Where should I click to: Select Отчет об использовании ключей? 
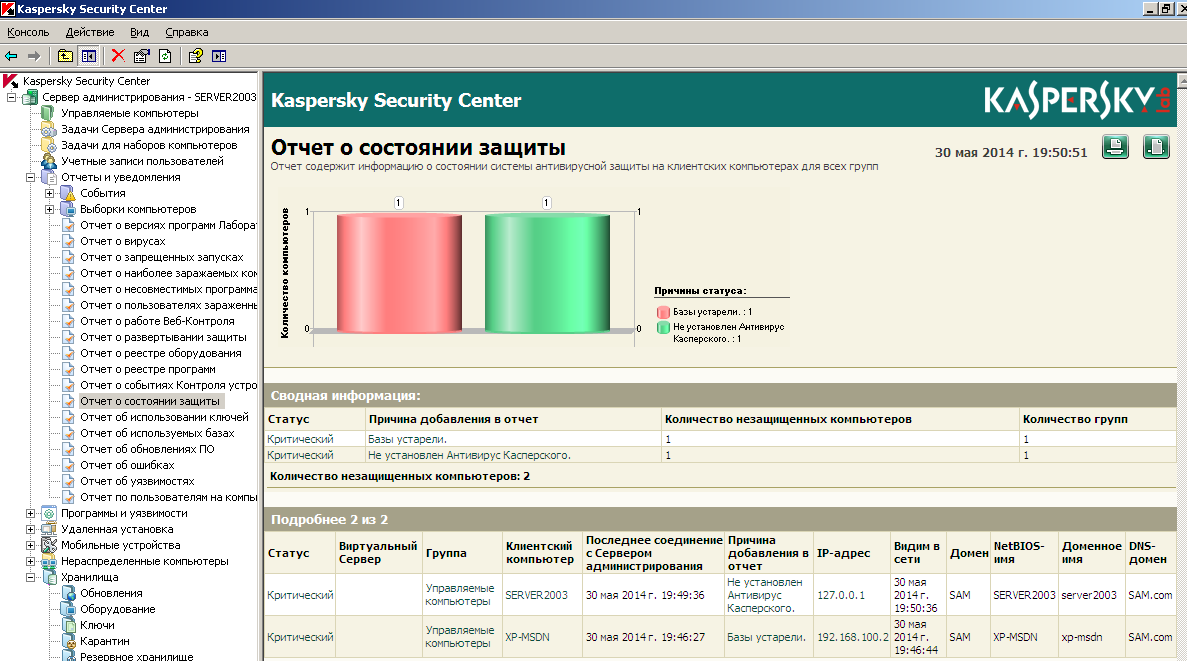164,417
